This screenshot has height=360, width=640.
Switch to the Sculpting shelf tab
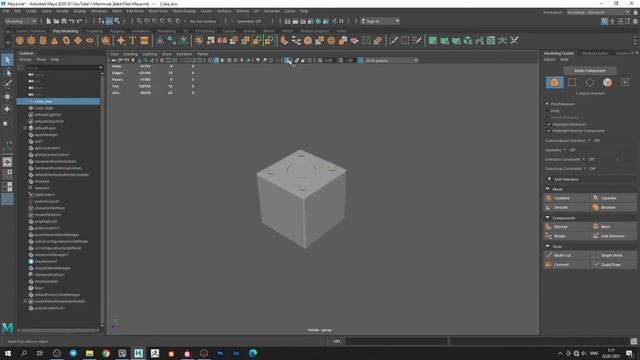coord(94,31)
